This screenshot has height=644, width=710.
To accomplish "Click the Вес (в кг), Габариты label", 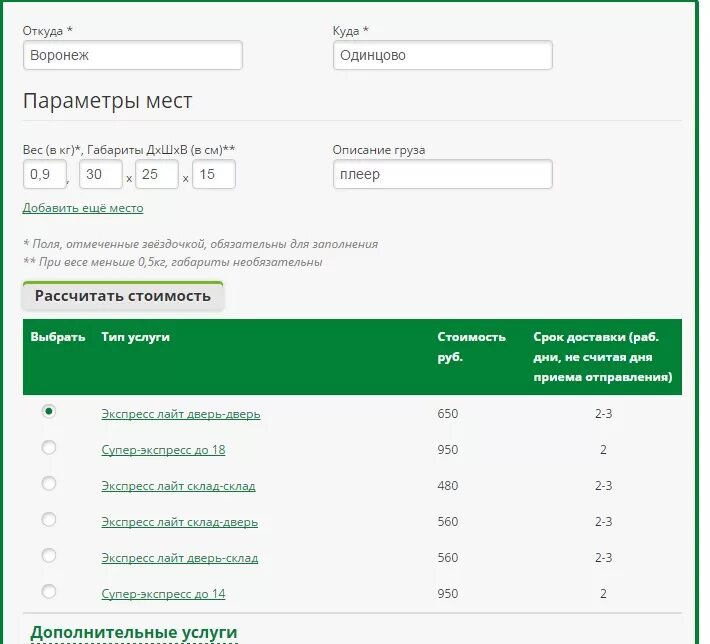I will point(129,150).
